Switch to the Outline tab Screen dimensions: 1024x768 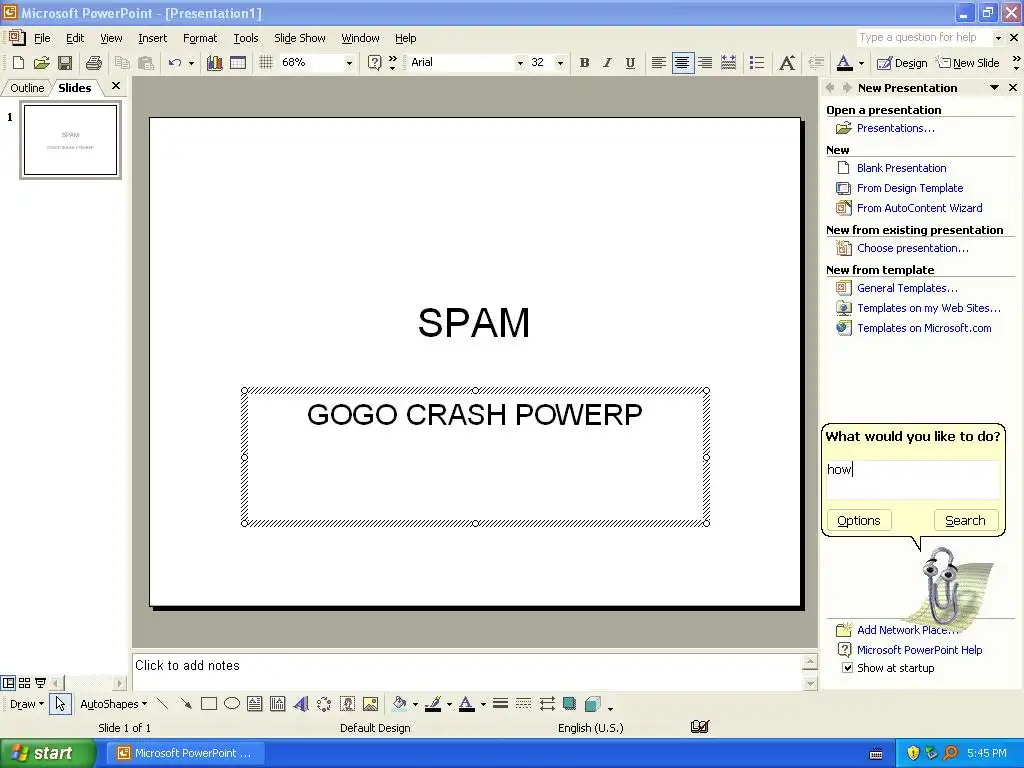27,88
